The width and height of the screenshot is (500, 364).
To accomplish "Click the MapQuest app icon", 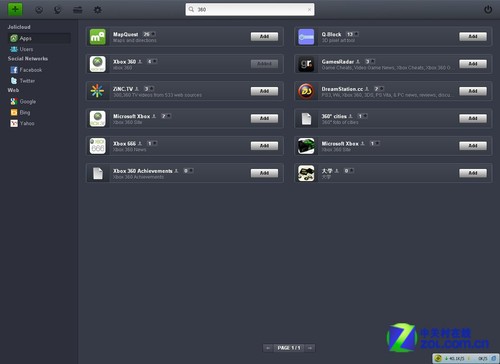I will tap(98, 37).
